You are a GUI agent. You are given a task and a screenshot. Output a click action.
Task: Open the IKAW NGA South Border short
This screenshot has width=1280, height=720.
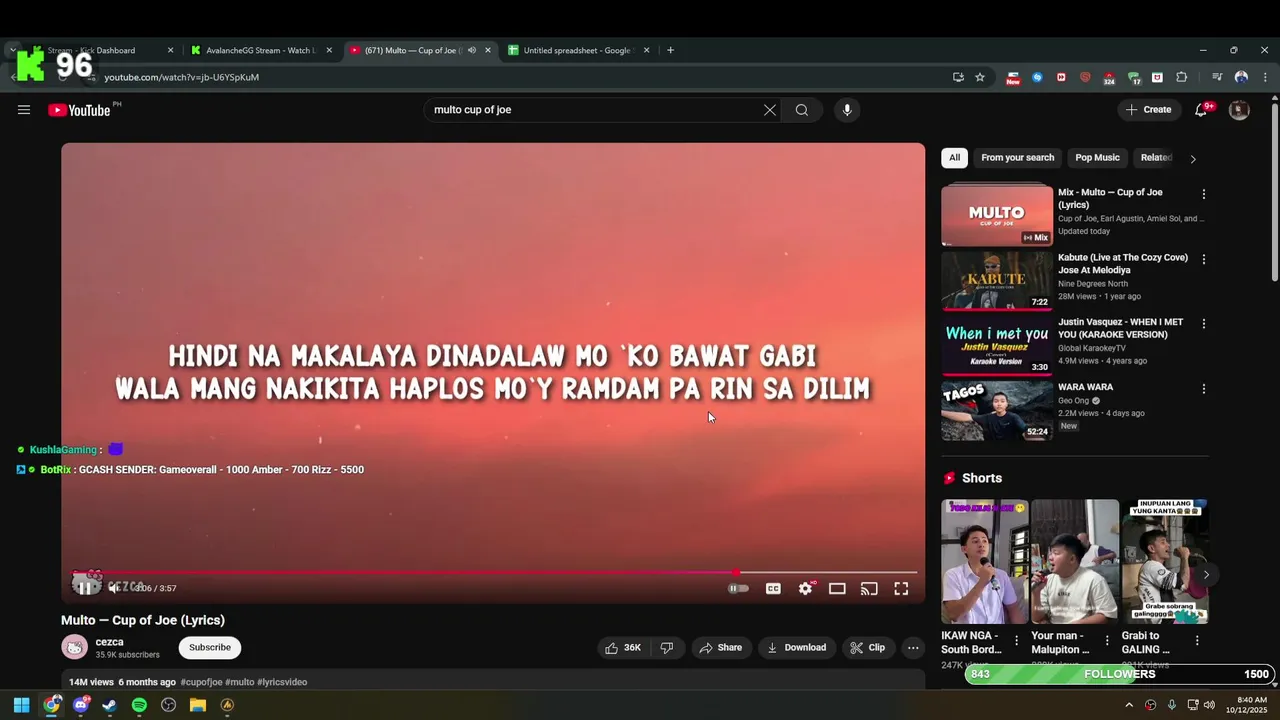[984, 562]
